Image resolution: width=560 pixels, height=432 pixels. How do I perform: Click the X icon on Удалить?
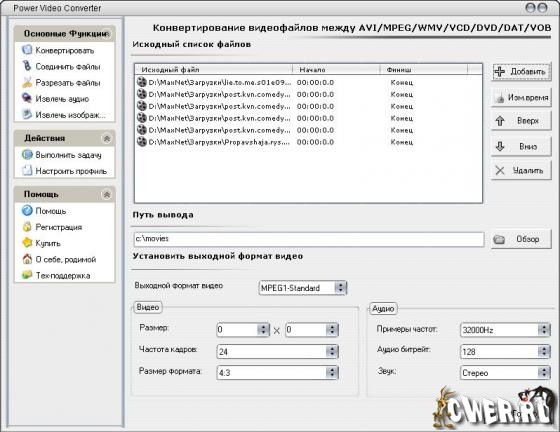(x=500, y=171)
